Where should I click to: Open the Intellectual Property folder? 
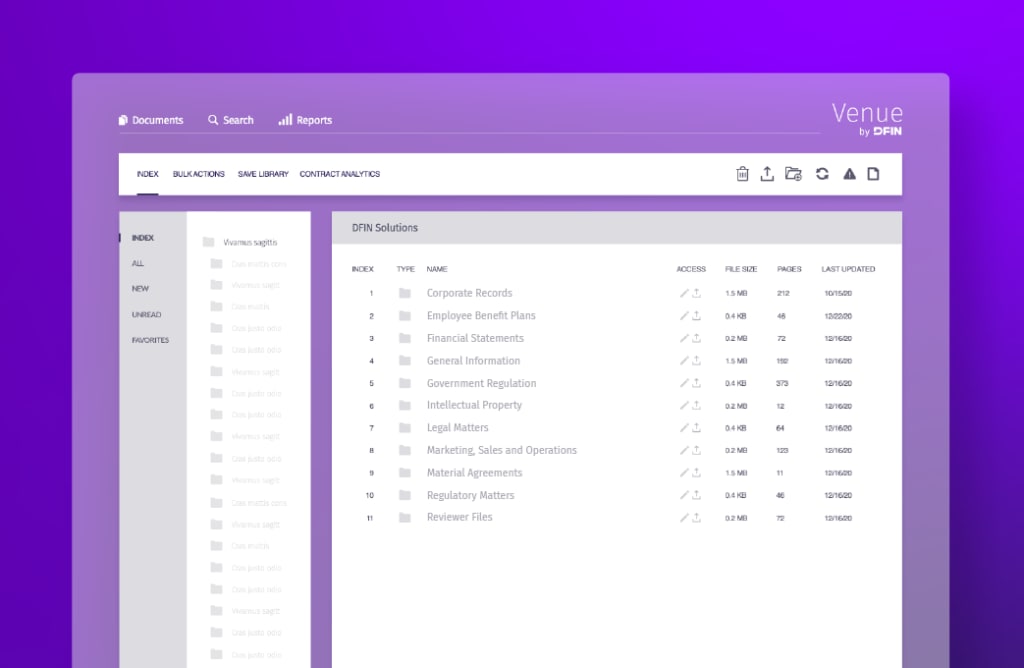click(474, 405)
